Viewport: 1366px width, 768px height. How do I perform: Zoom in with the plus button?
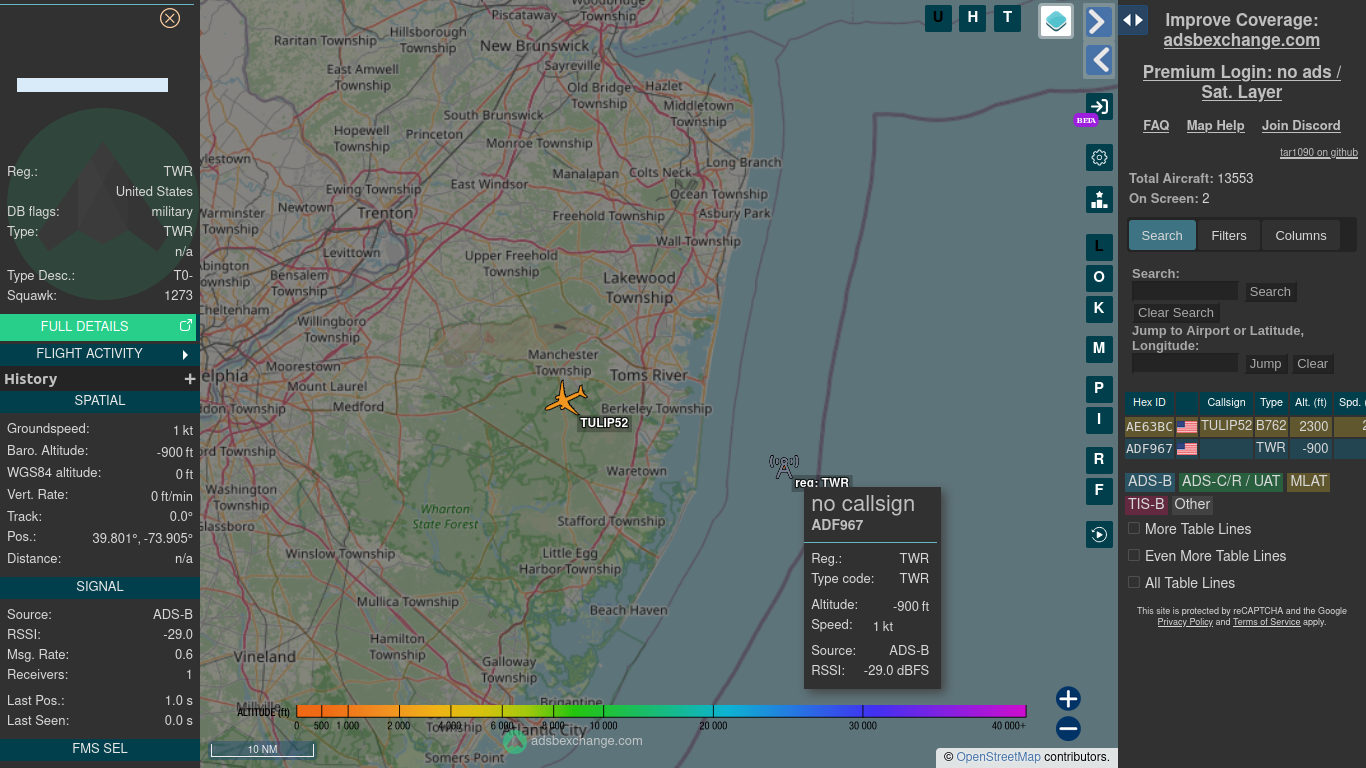click(x=1068, y=698)
